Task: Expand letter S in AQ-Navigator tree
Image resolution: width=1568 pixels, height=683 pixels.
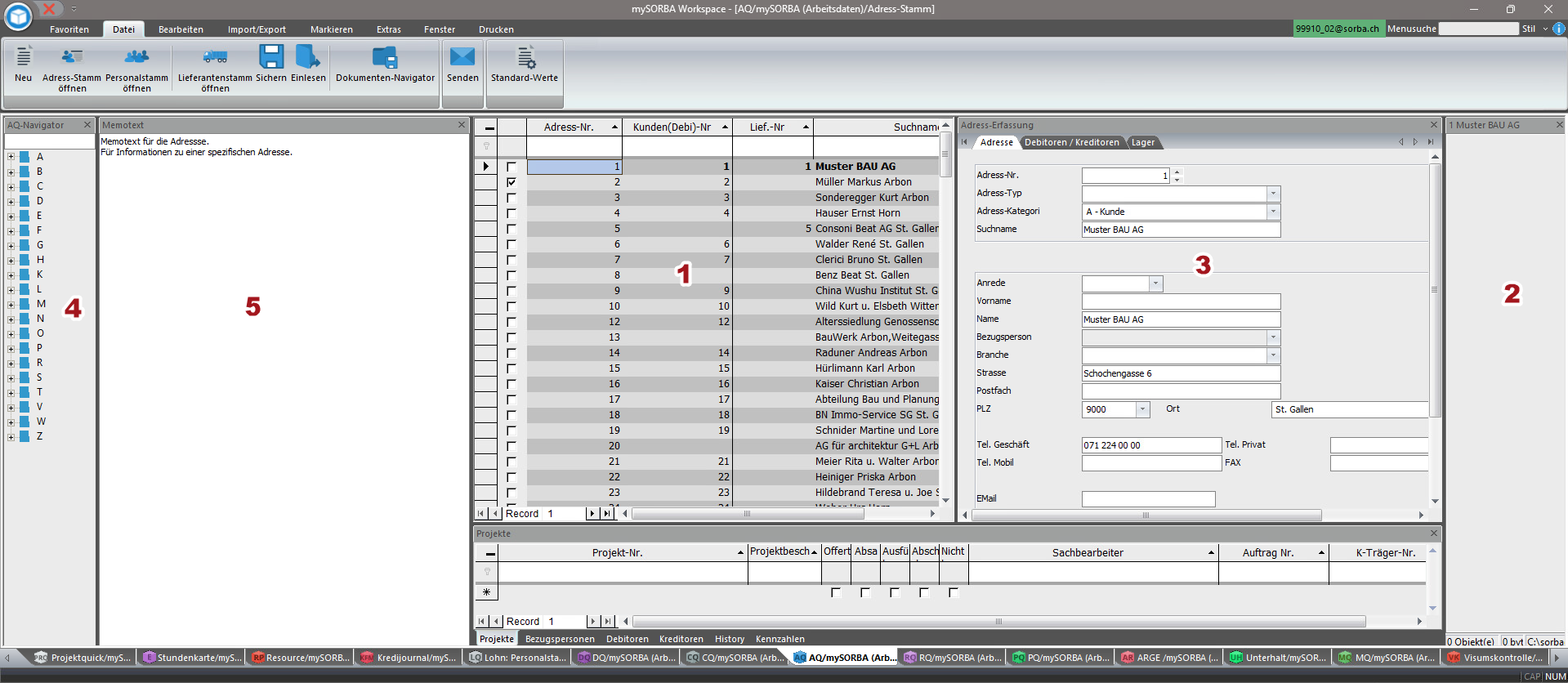Action: [x=11, y=377]
